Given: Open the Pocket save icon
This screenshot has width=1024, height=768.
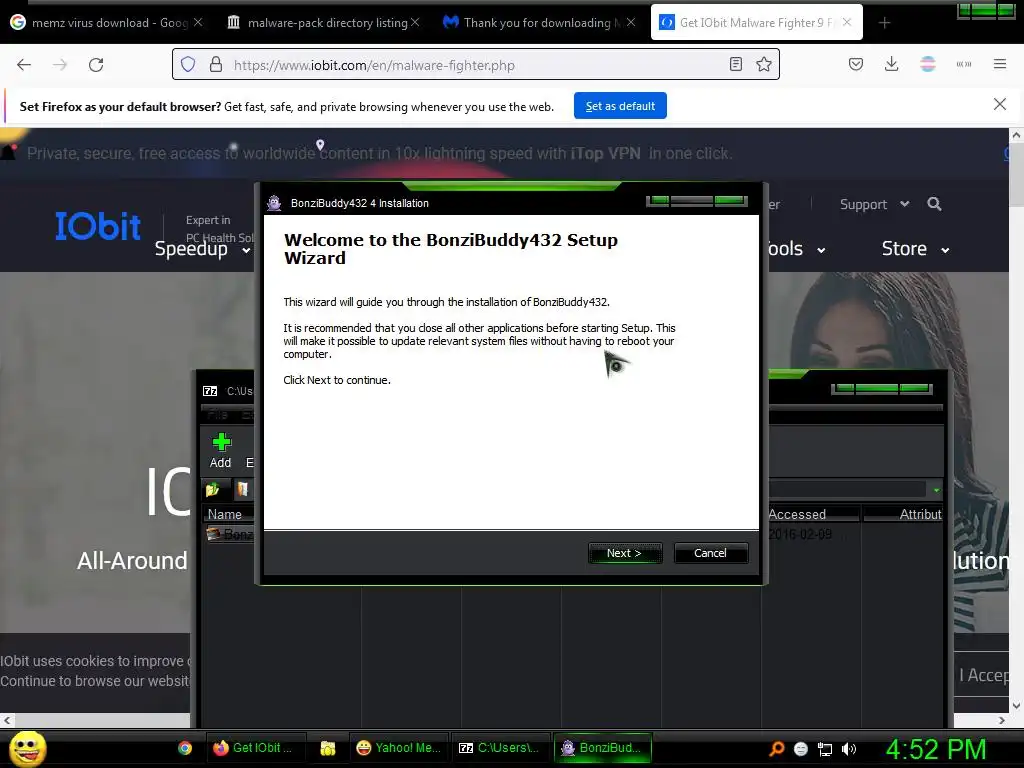Looking at the screenshot, I should [x=856, y=64].
